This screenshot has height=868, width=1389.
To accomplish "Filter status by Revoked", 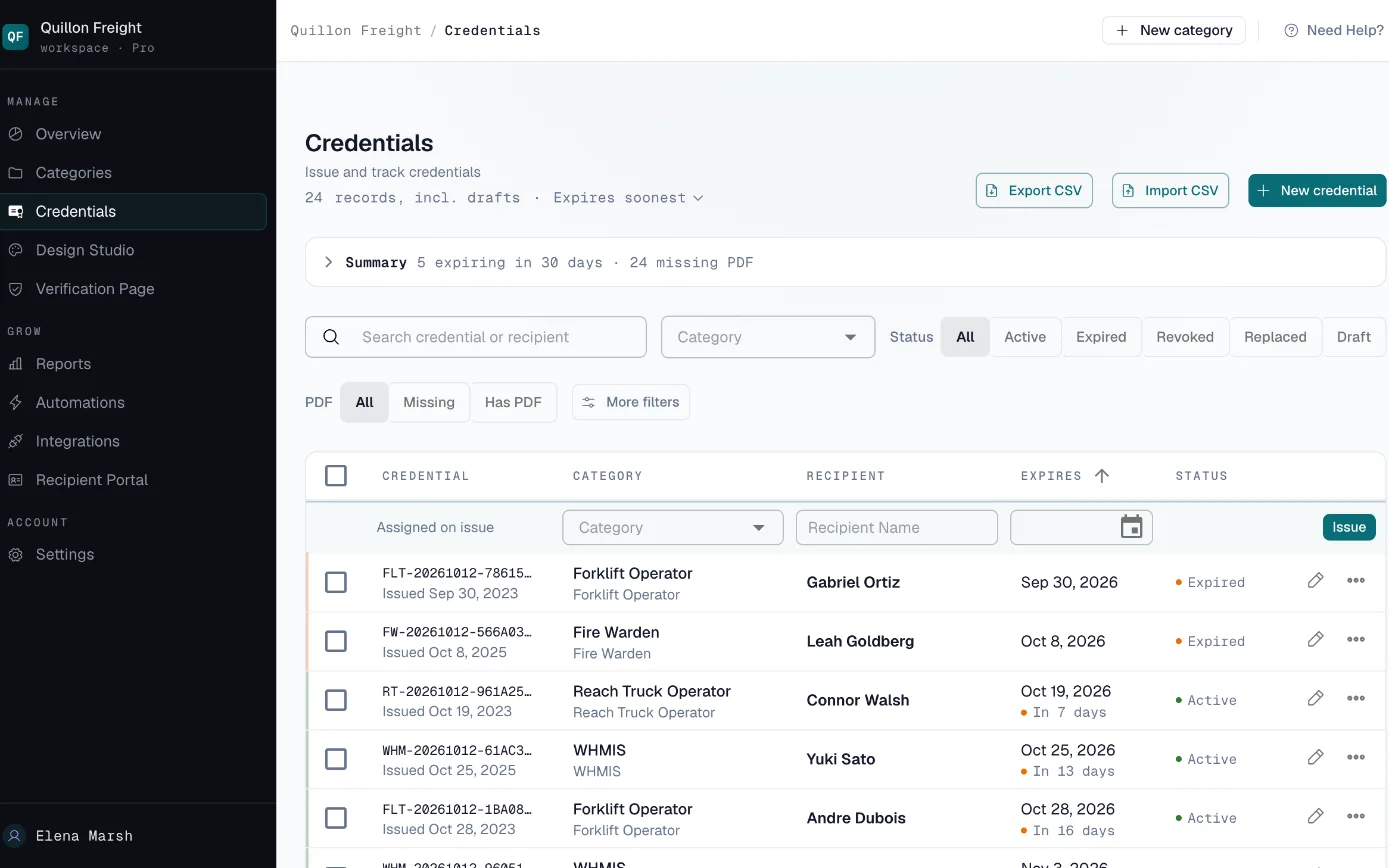I will point(1185,337).
